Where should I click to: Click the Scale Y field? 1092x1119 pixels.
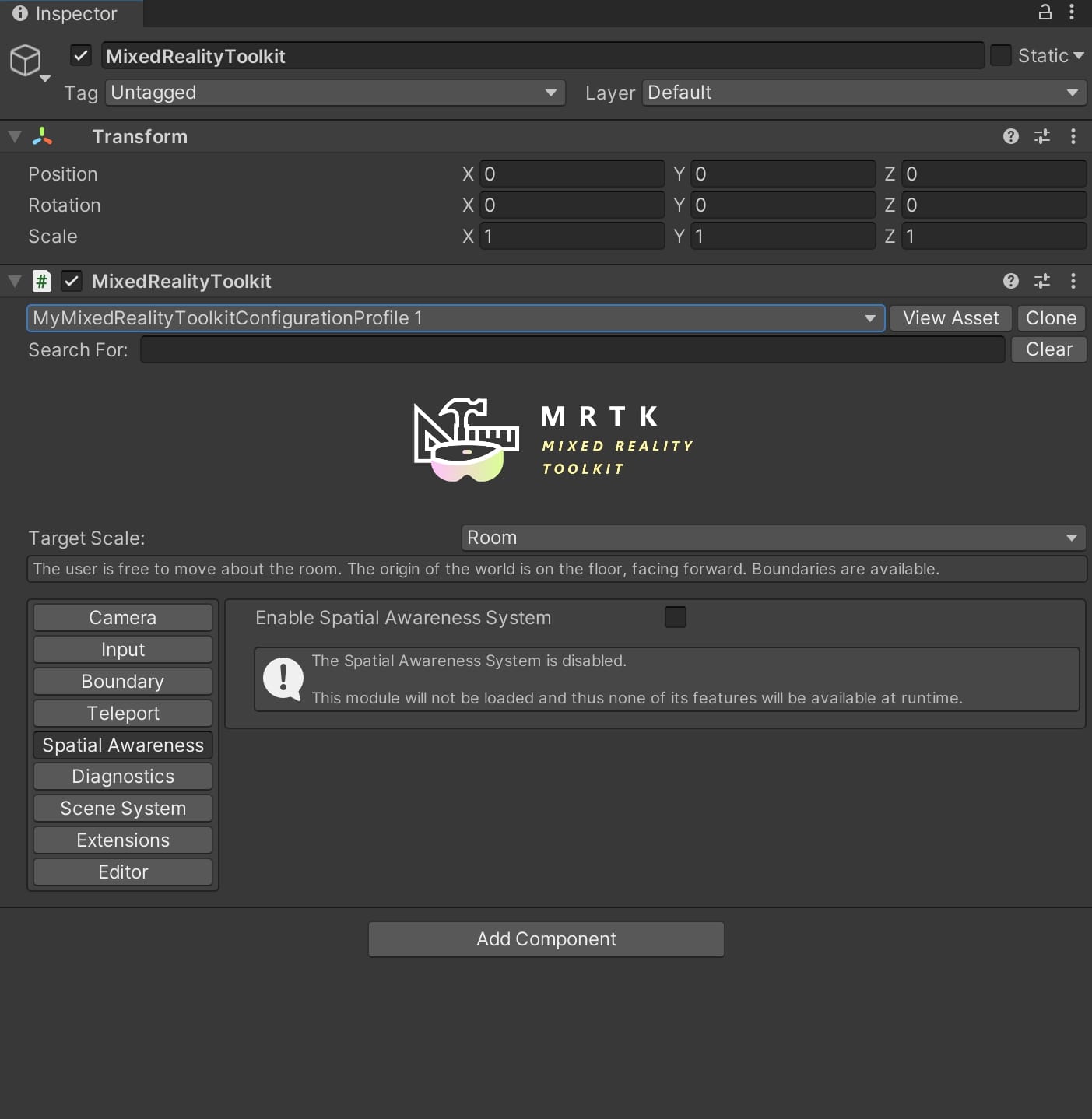[x=783, y=236]
